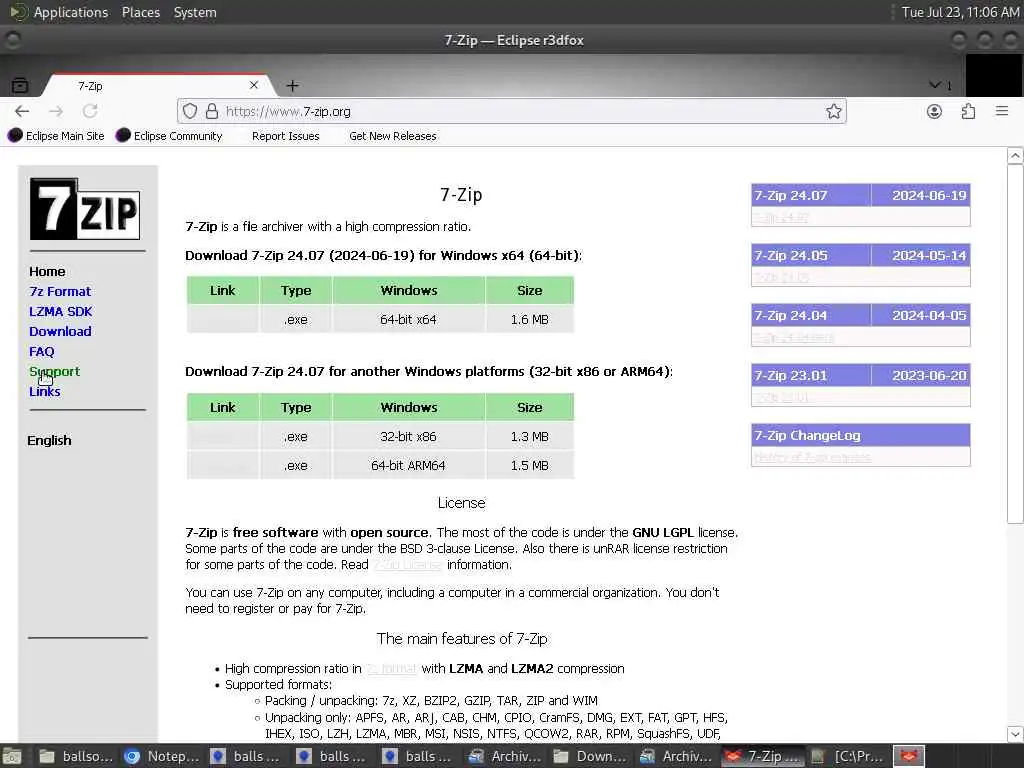Screen dimensions: 1024x768
Task: Switch to the ballso... folder taskbar item
Action: 75,756
